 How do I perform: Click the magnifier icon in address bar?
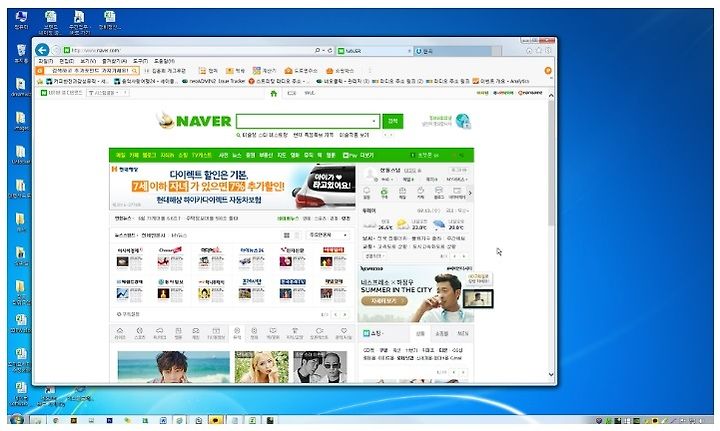(x=317, y=50)
